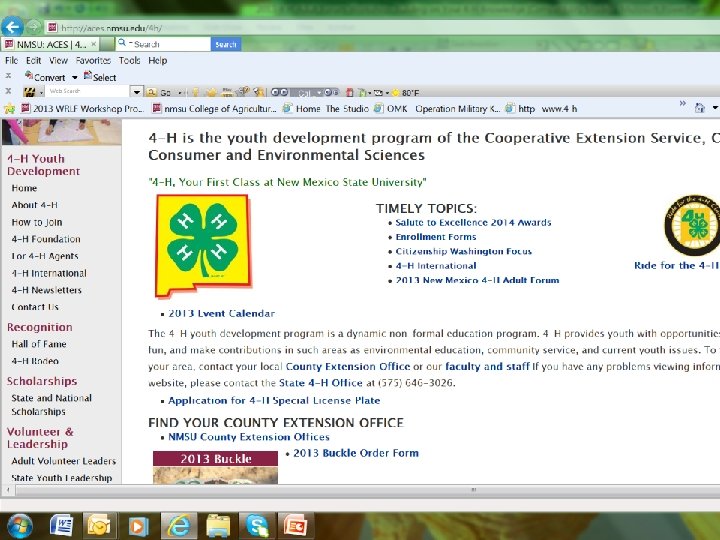Open the nmsu College of Agricultur... favorite
This screenshot has width=720, height=540.
coord(214,109)
